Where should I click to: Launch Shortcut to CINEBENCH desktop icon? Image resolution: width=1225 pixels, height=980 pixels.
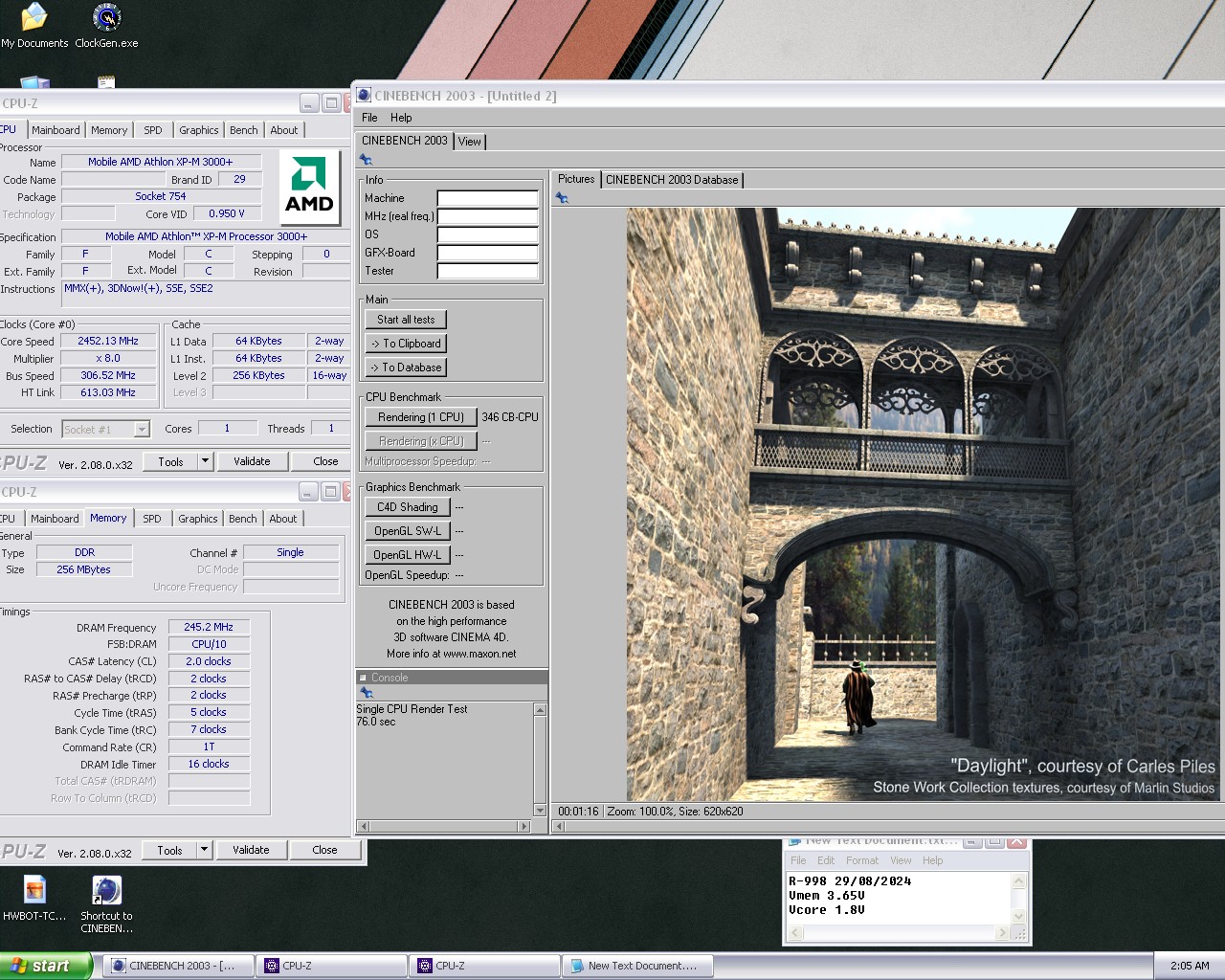point(106,904)
